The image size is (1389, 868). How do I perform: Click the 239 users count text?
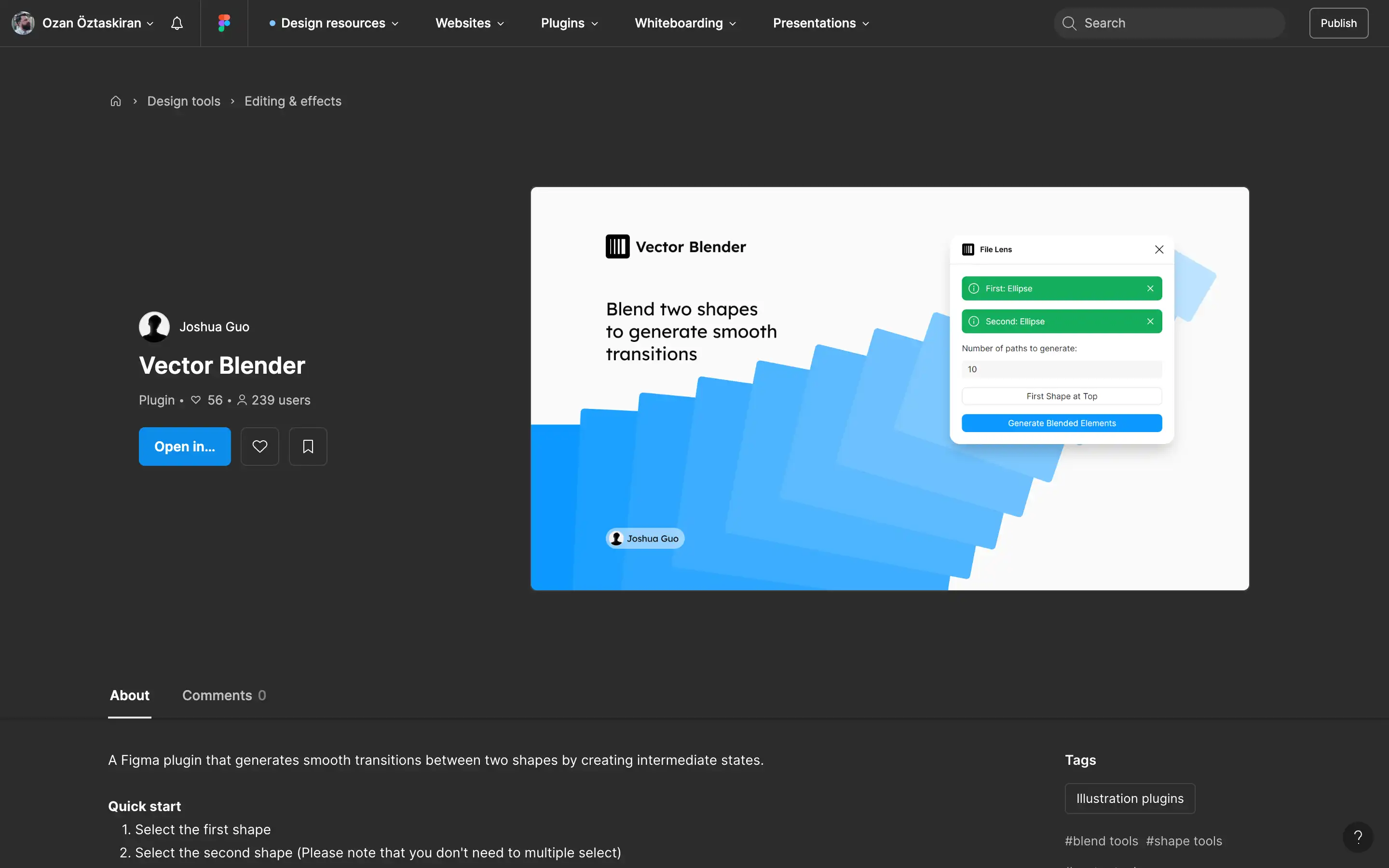point(281,400)
